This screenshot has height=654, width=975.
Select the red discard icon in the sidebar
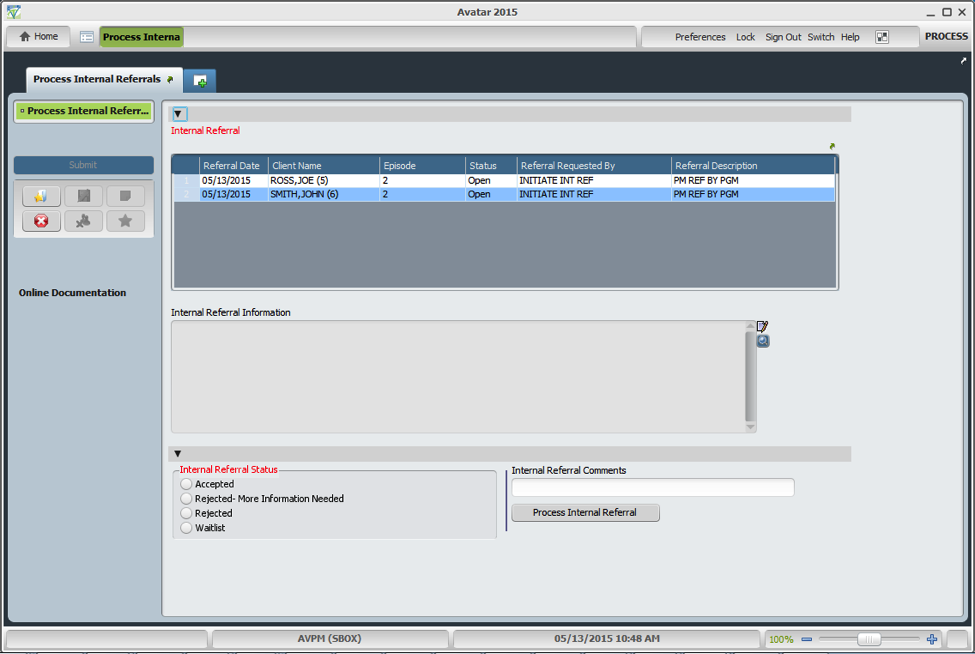(41, 220)
